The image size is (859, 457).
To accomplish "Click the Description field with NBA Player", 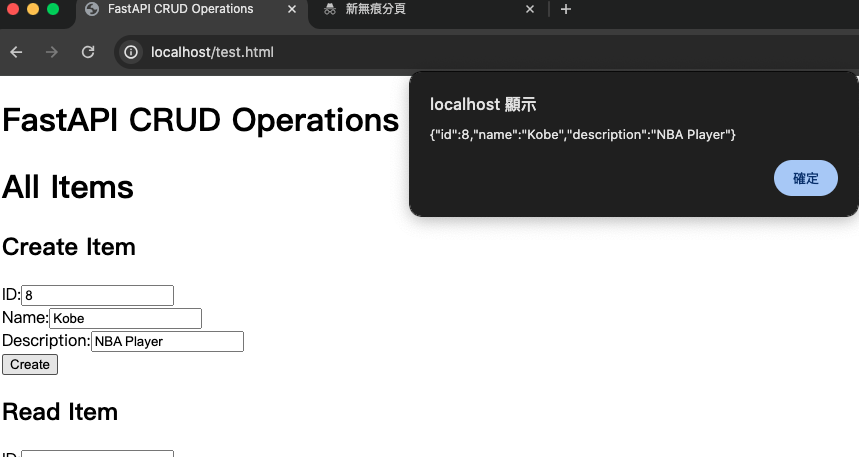I will (x=167, y=341).
